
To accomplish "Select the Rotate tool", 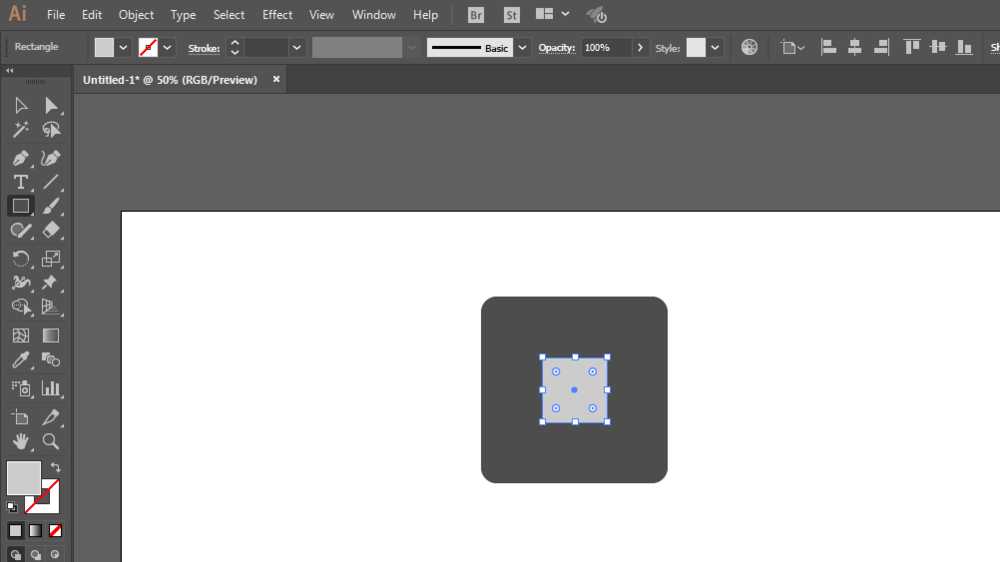I will pos(20,258).
